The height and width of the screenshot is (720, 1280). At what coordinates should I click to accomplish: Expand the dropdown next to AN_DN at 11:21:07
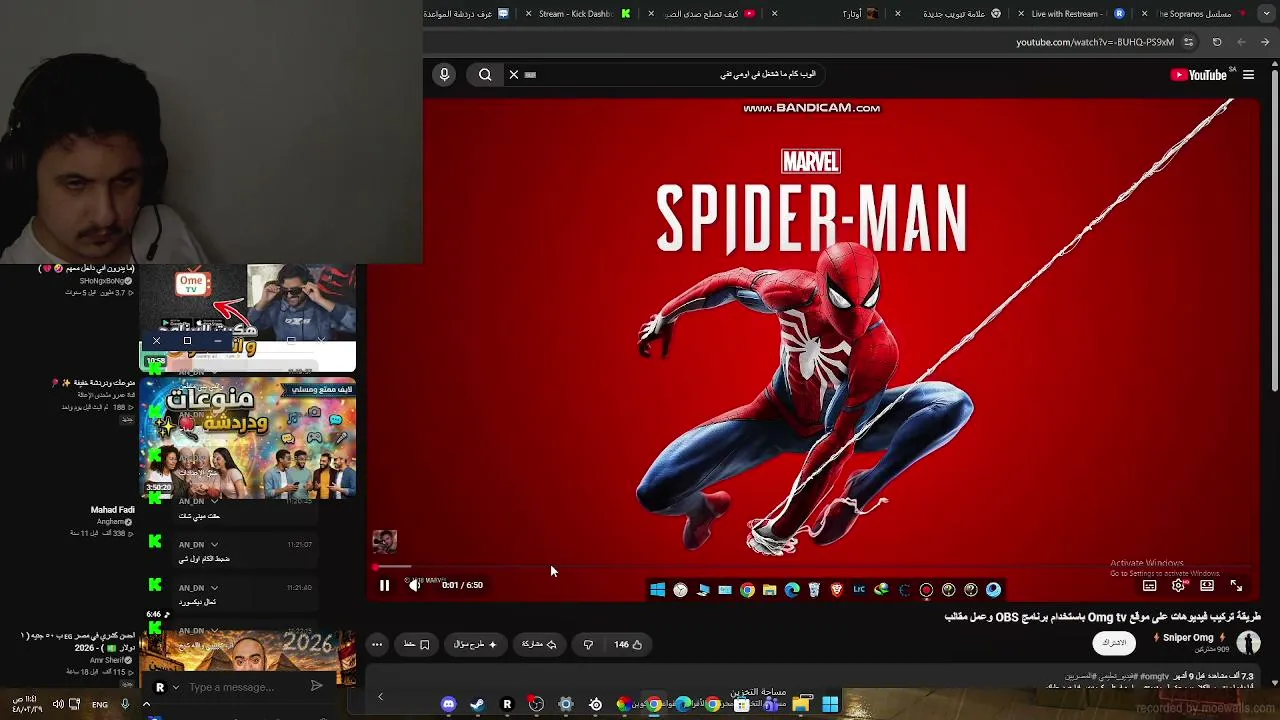214,545
